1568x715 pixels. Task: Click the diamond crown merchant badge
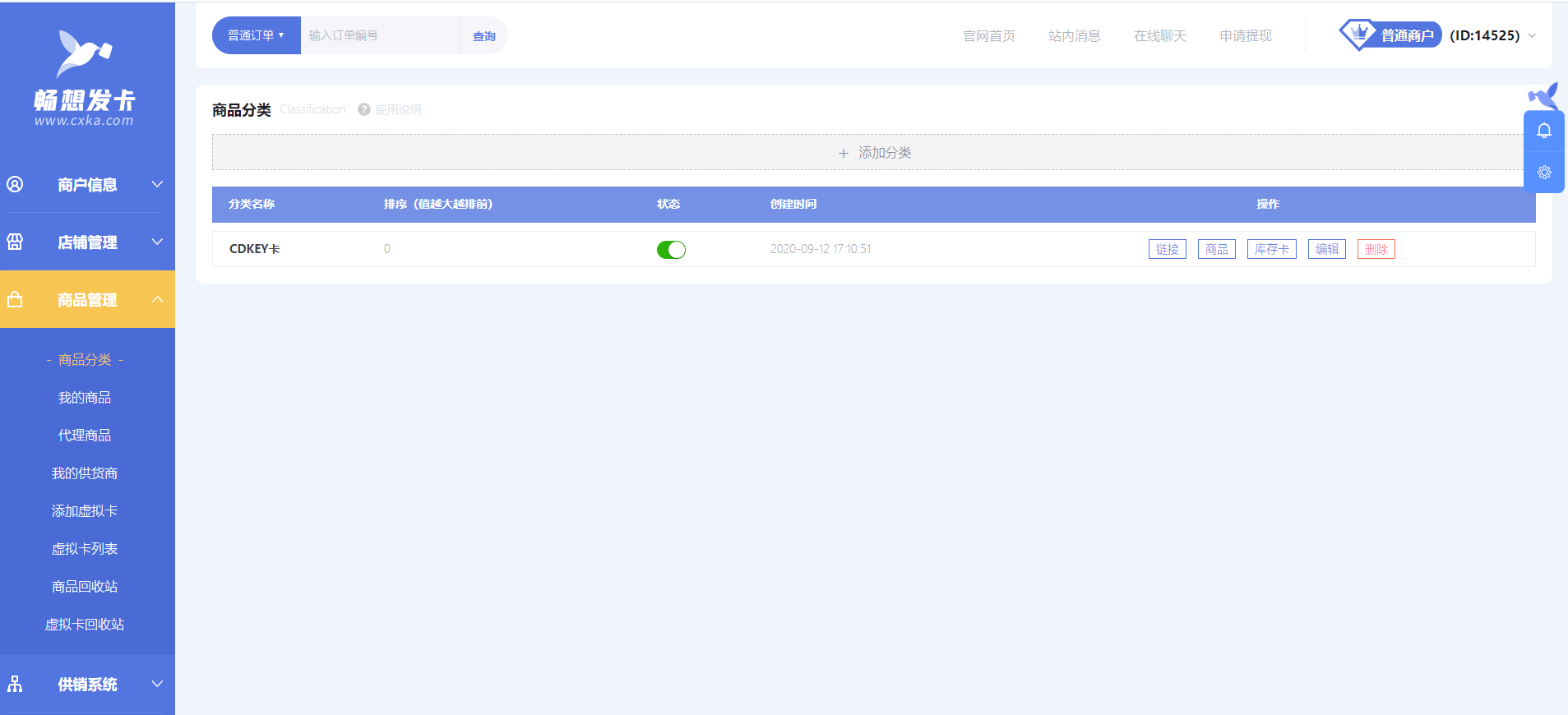tap(1358, 35)
